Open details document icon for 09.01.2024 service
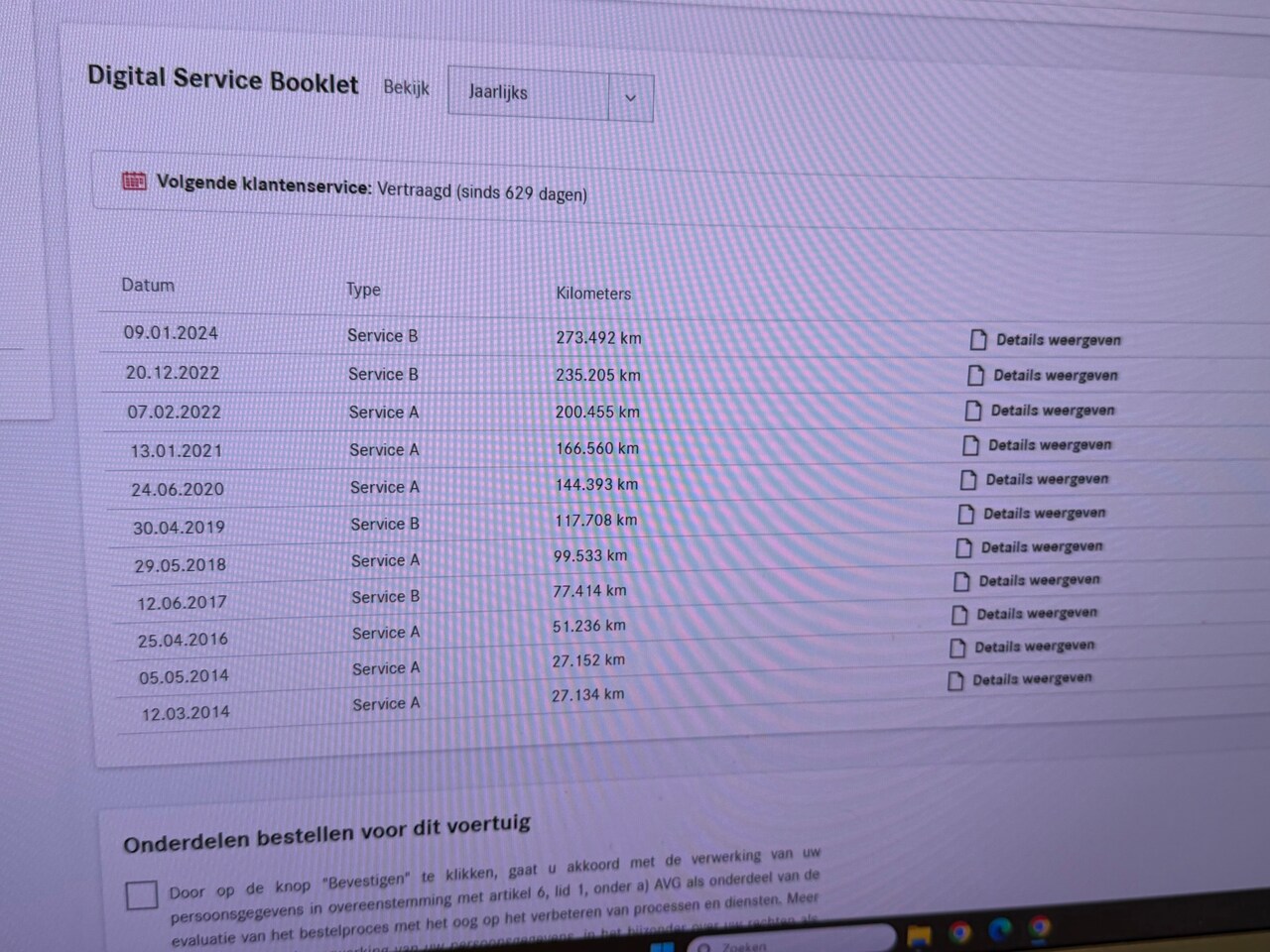This screenshot has height=952, width=1270. 978,339
